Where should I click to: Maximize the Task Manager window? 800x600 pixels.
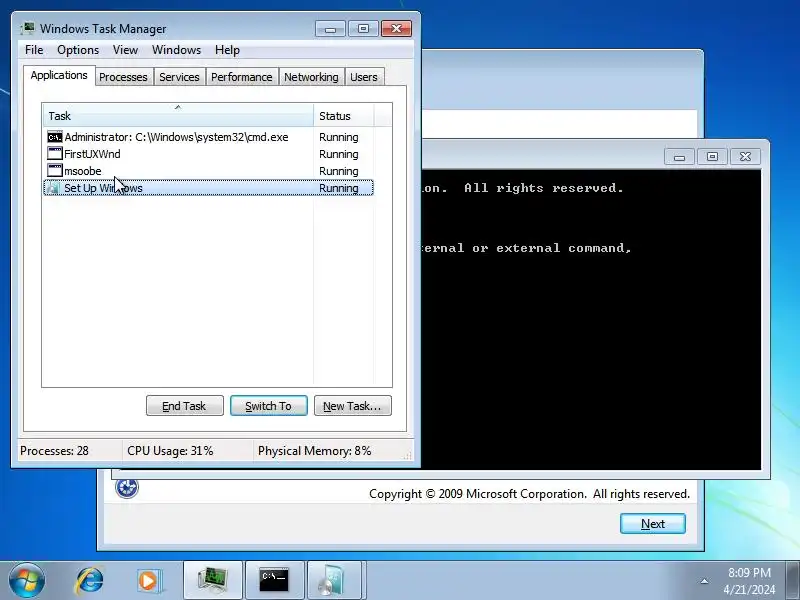point(363,29)
